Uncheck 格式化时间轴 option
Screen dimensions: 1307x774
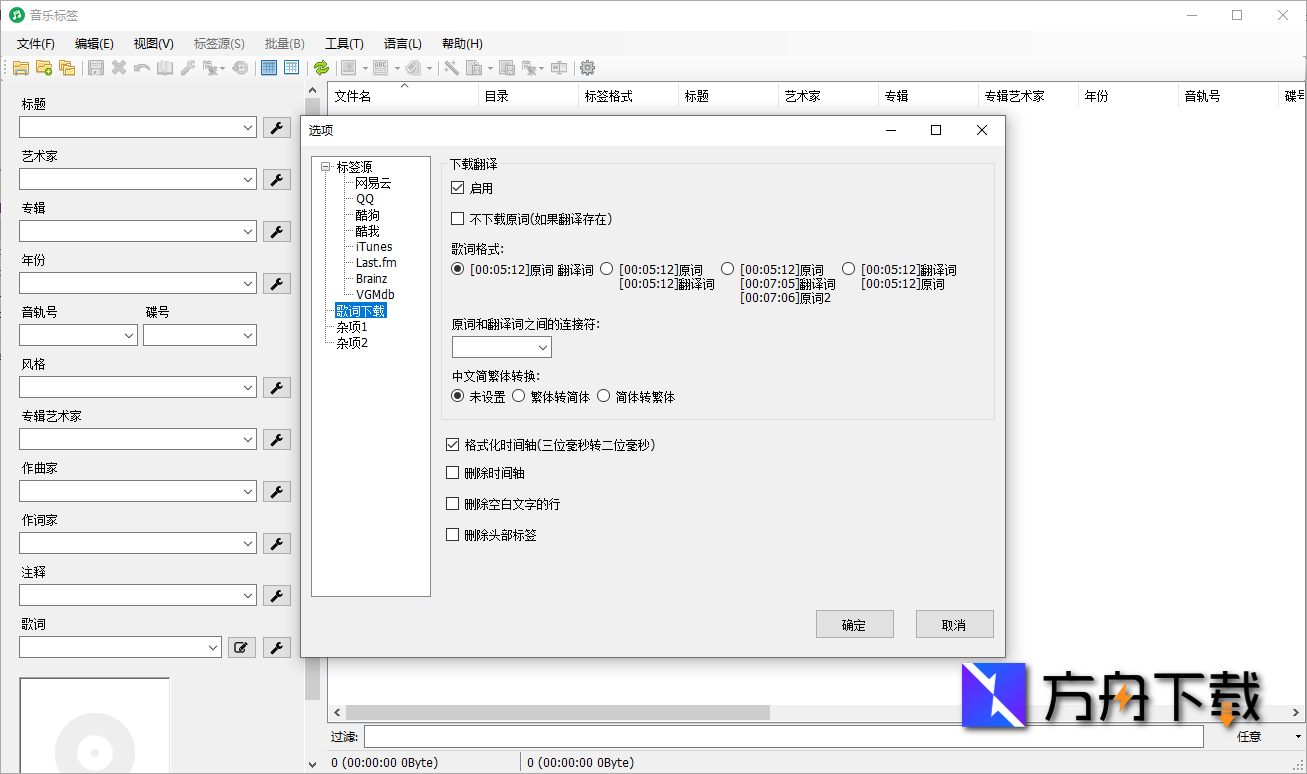(x=452, y=444)
